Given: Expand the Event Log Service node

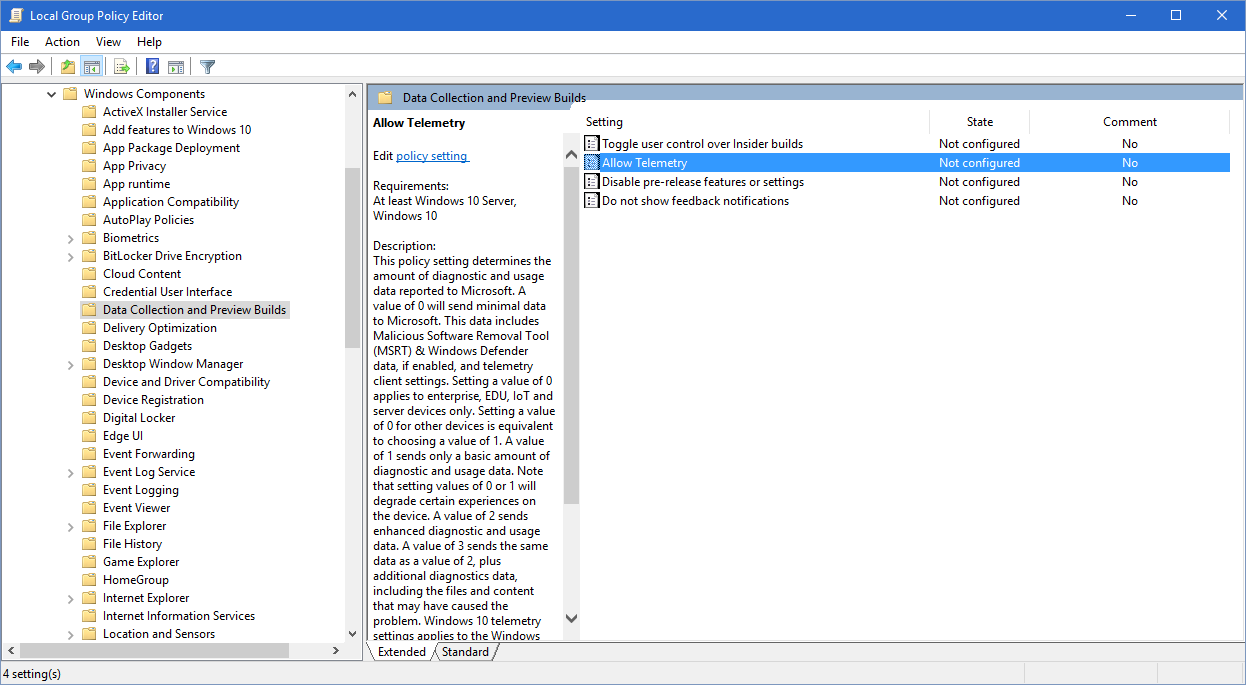Looking at the screenshot, I should (70, 472).
